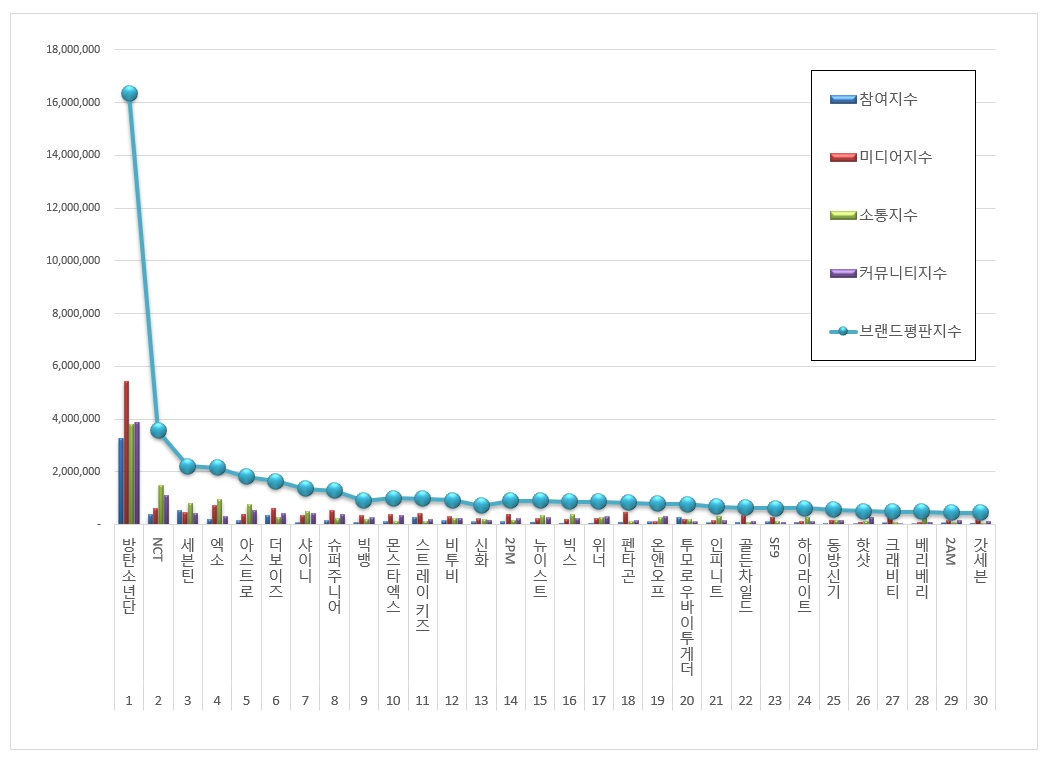The height and width of the screenshot is (763, 1053).
Task: Click the 10,000,000 y-axis label
Action: tap(73, 260)
